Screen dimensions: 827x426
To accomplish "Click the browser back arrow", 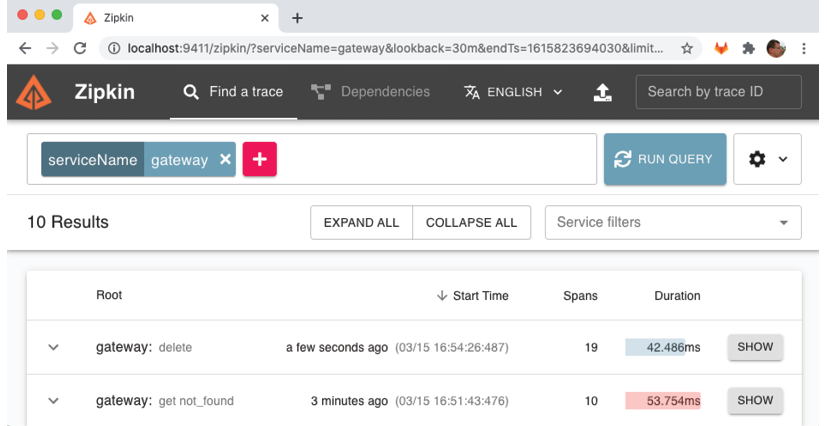I will coord(25,49).
